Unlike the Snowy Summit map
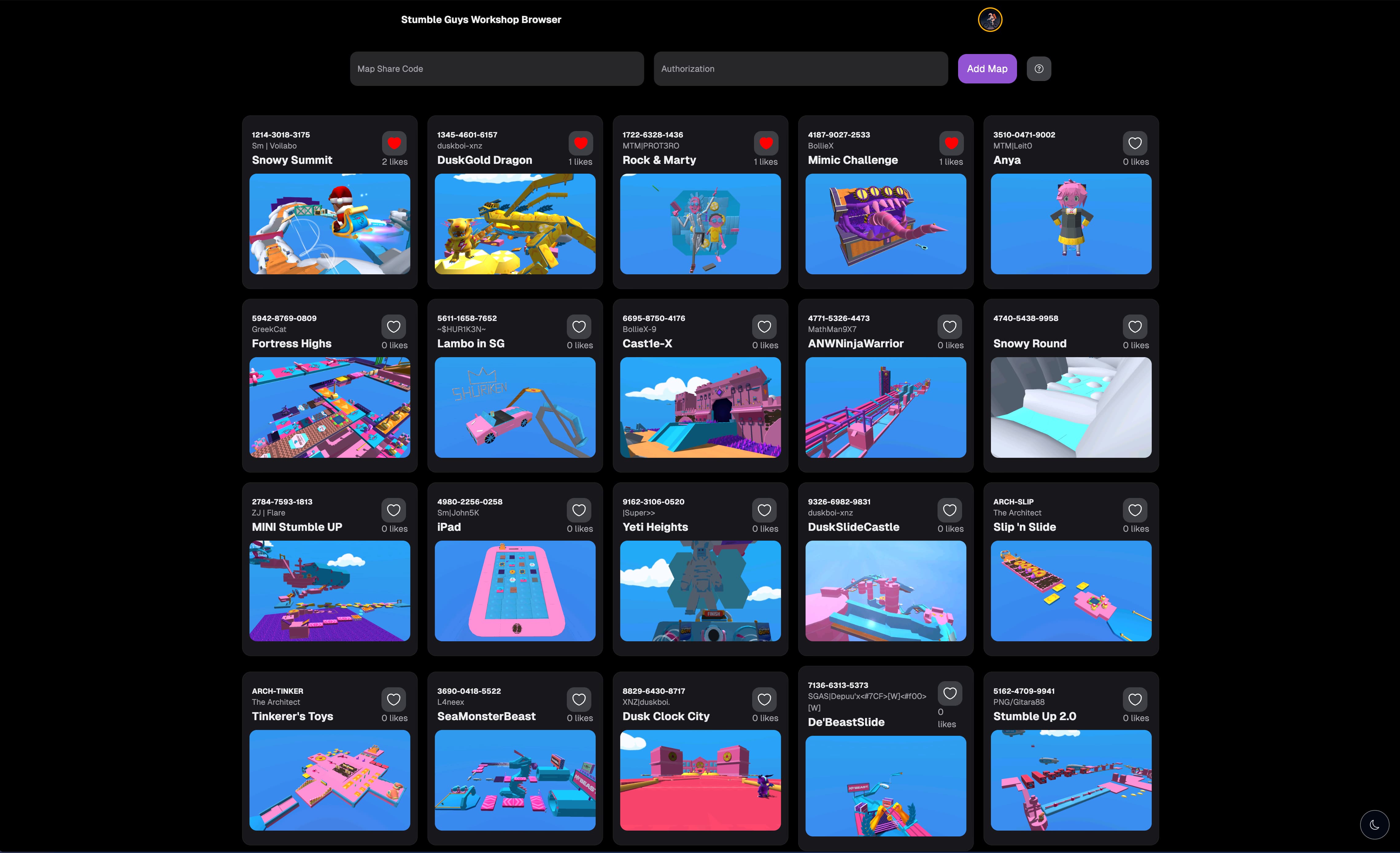Image resolution: width=1400 pixels, height=853 pixels. 394,143
